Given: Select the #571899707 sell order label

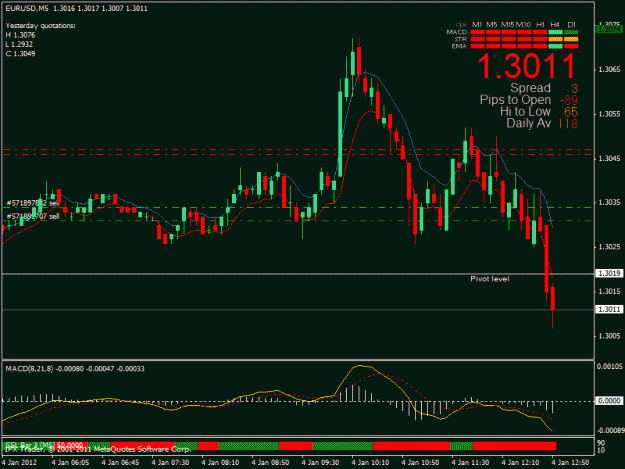Looking at the screenshot, I should click(33, 216).
